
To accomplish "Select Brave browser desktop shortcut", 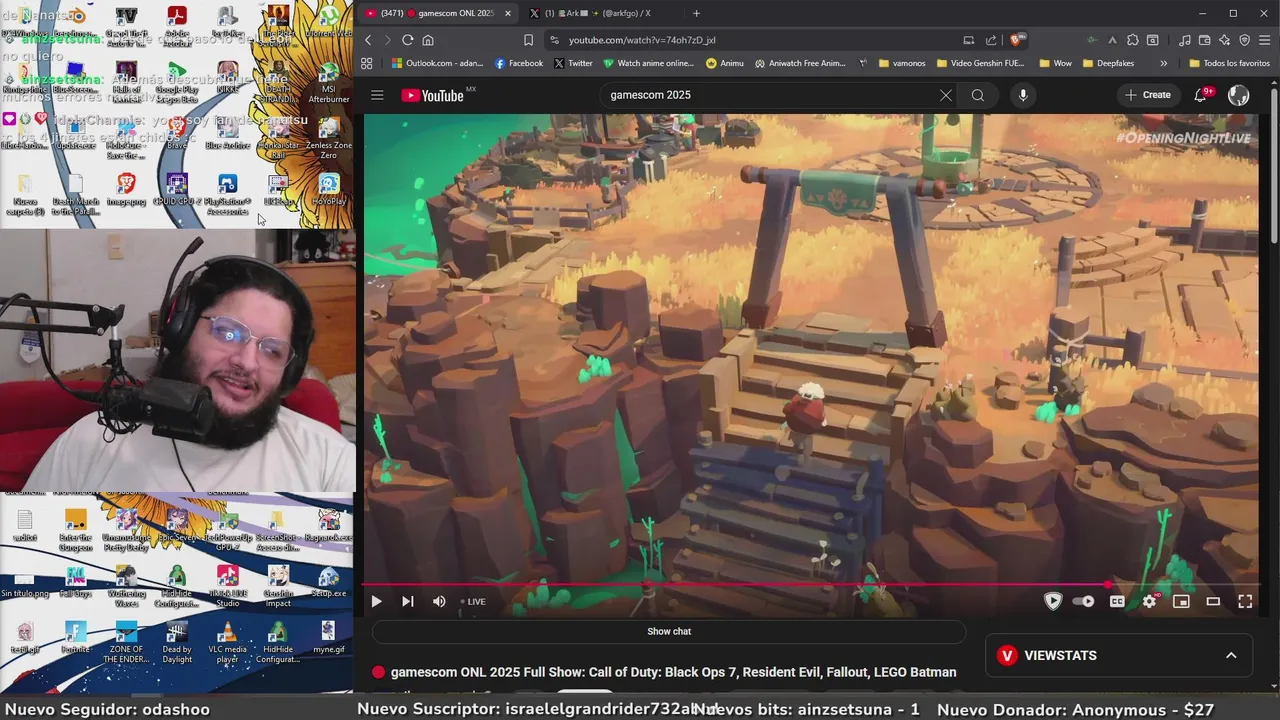I will (x=177, y=133).
